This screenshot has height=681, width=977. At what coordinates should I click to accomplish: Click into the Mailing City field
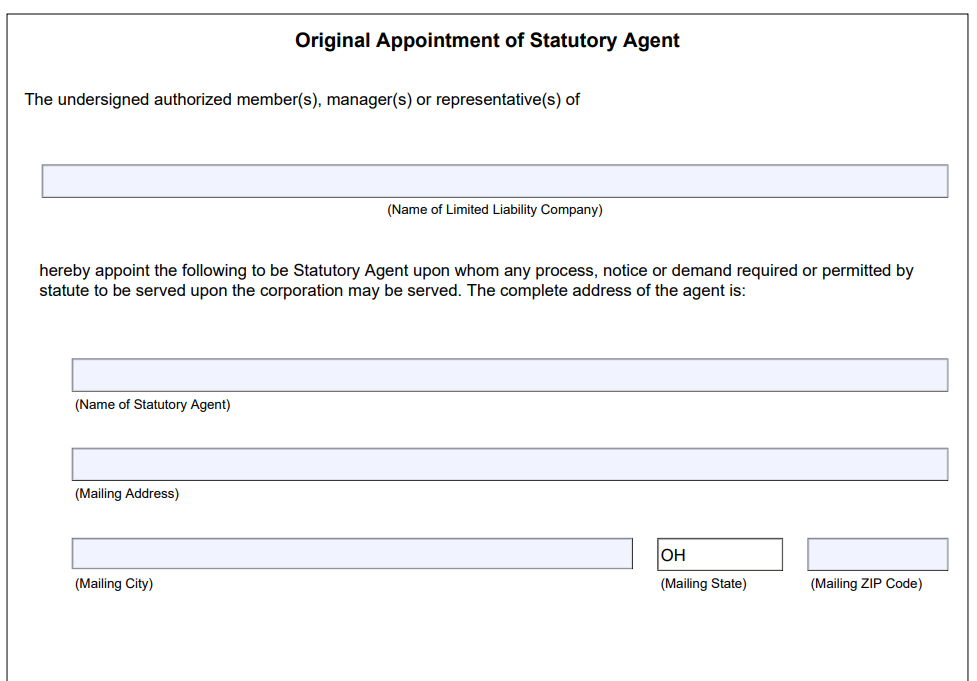(x=352, y=554)
